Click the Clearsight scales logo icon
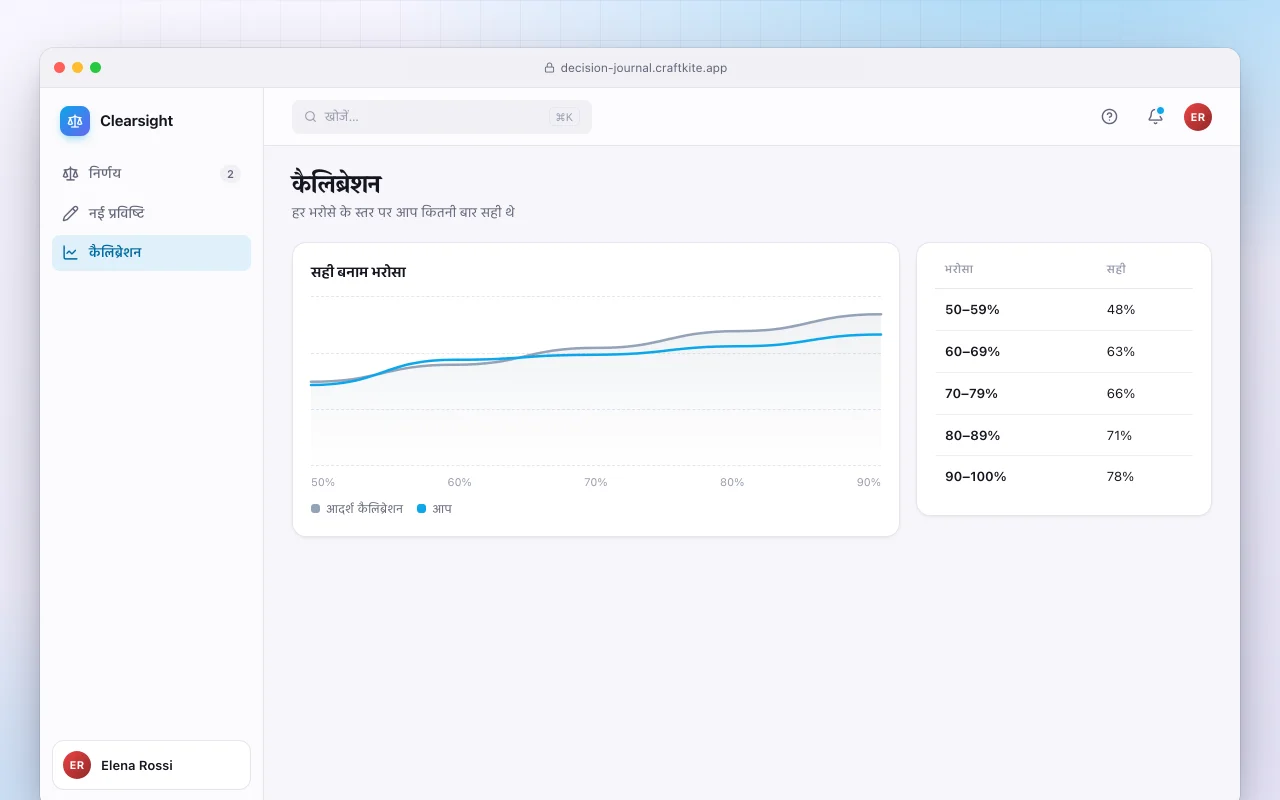 (75, 121)
